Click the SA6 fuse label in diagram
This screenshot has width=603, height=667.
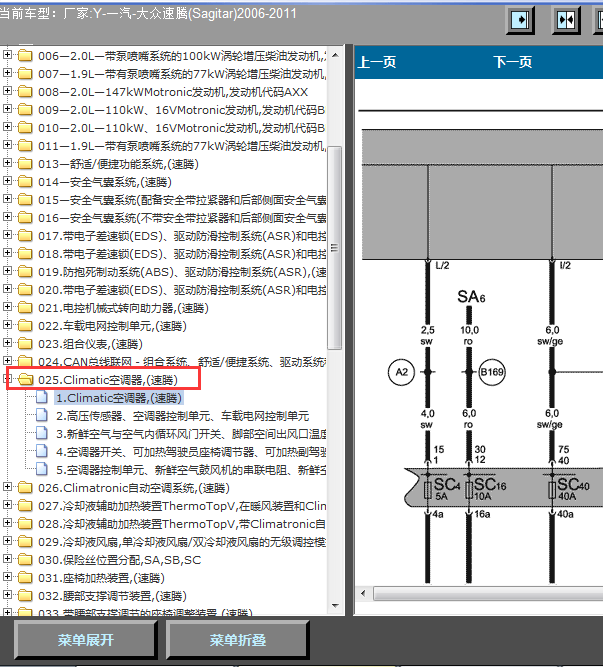471,296
